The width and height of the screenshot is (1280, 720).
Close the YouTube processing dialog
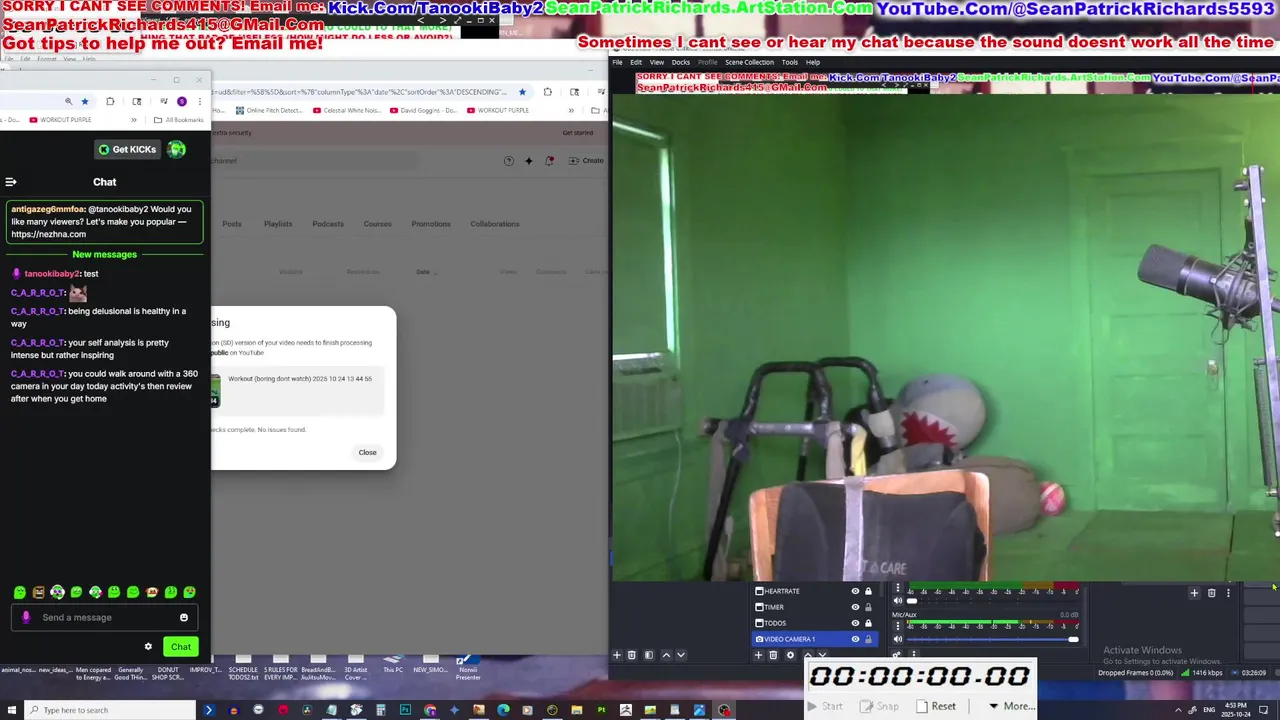367,452
